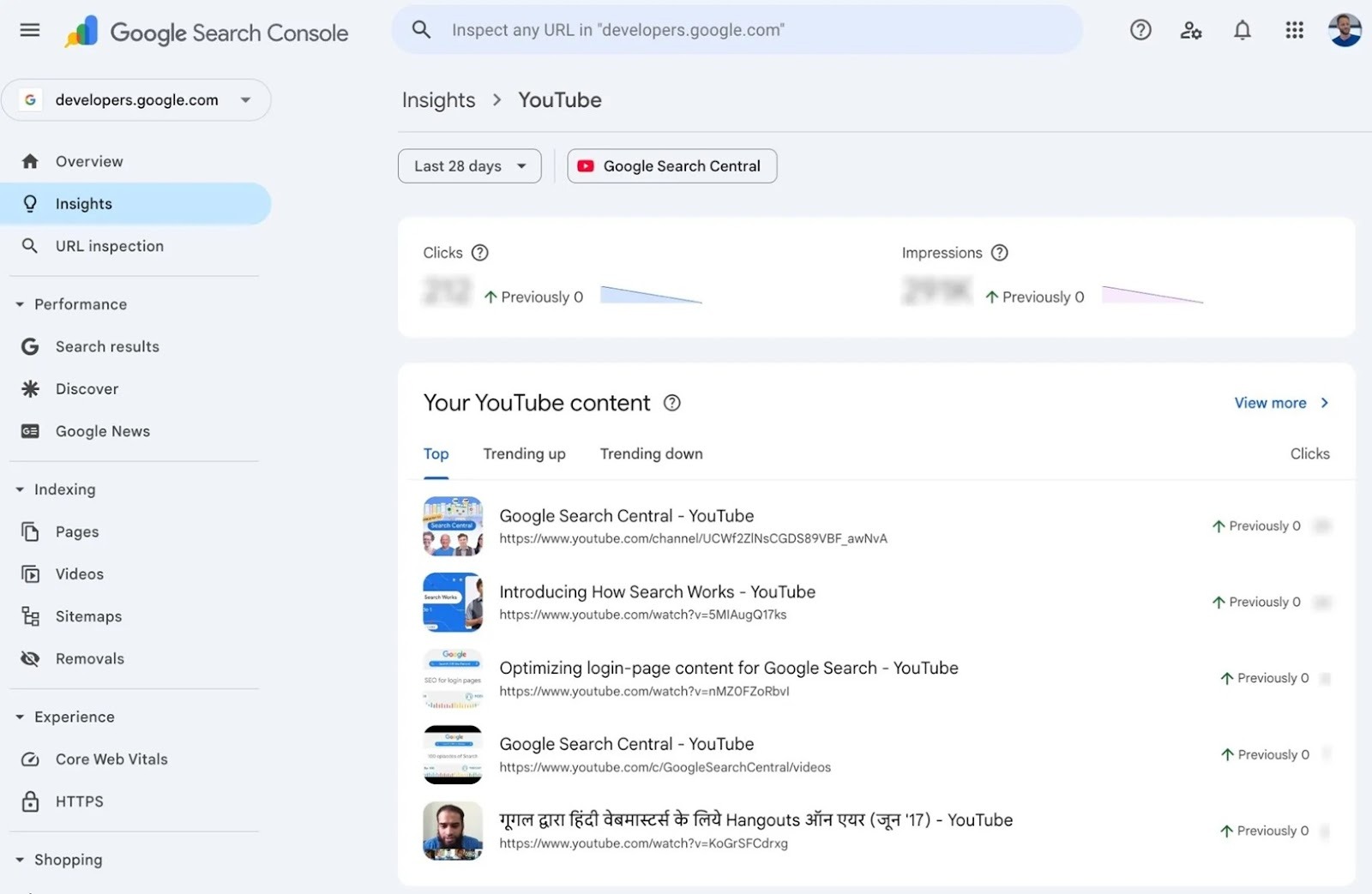Open Core Web Vitals report
This screenshot has width=1372, height=894.
111,759
